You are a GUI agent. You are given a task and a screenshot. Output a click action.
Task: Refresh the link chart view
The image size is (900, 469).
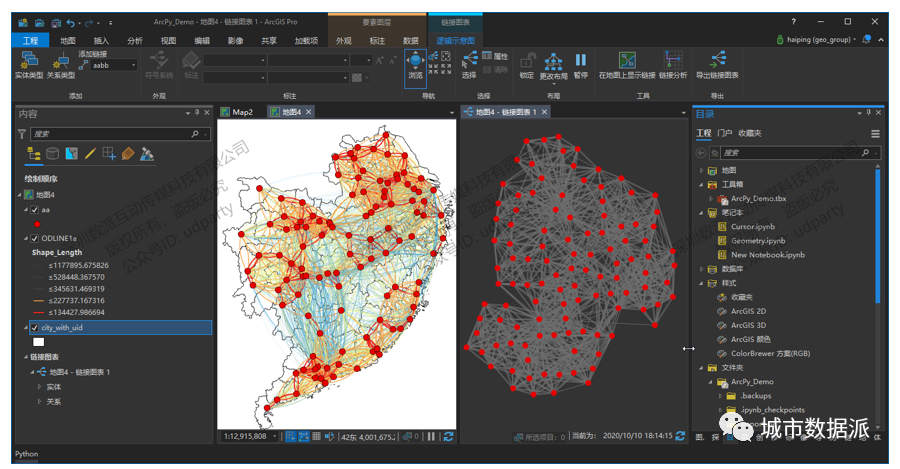pos(680,436)
